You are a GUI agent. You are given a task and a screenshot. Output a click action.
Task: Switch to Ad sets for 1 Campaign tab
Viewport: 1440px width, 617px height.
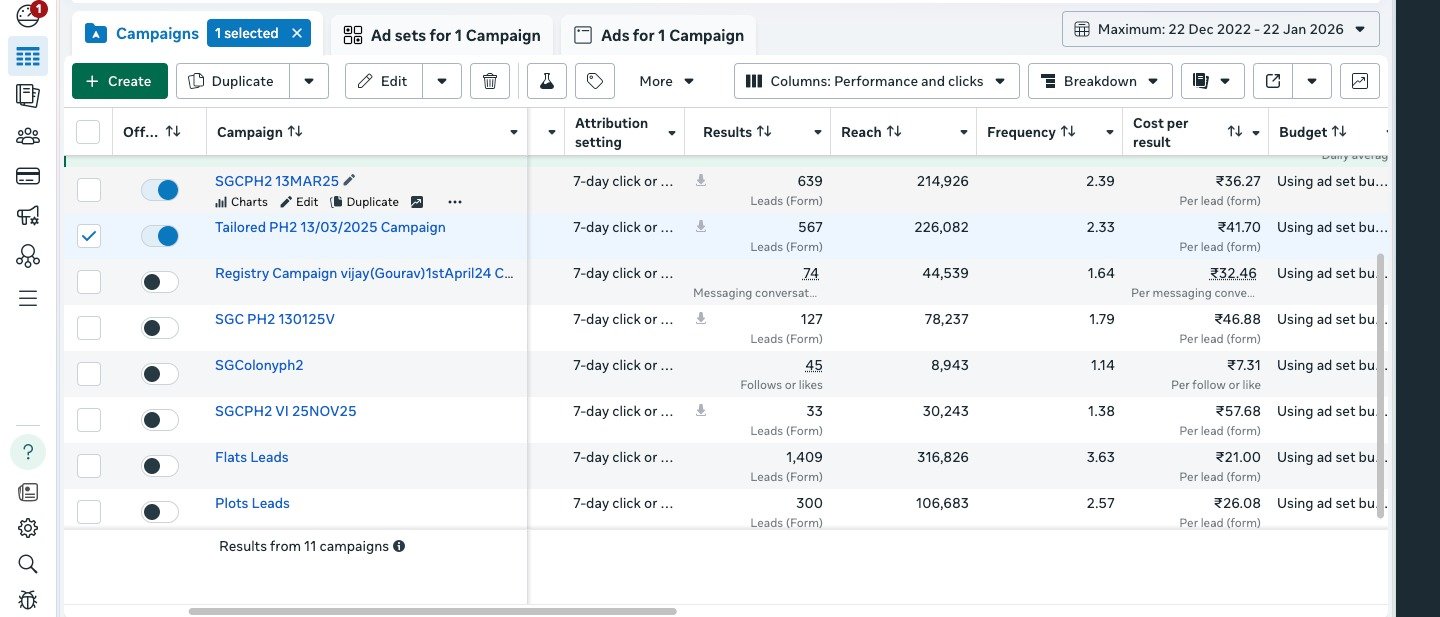pyautogui.click(x=441, y=35)
